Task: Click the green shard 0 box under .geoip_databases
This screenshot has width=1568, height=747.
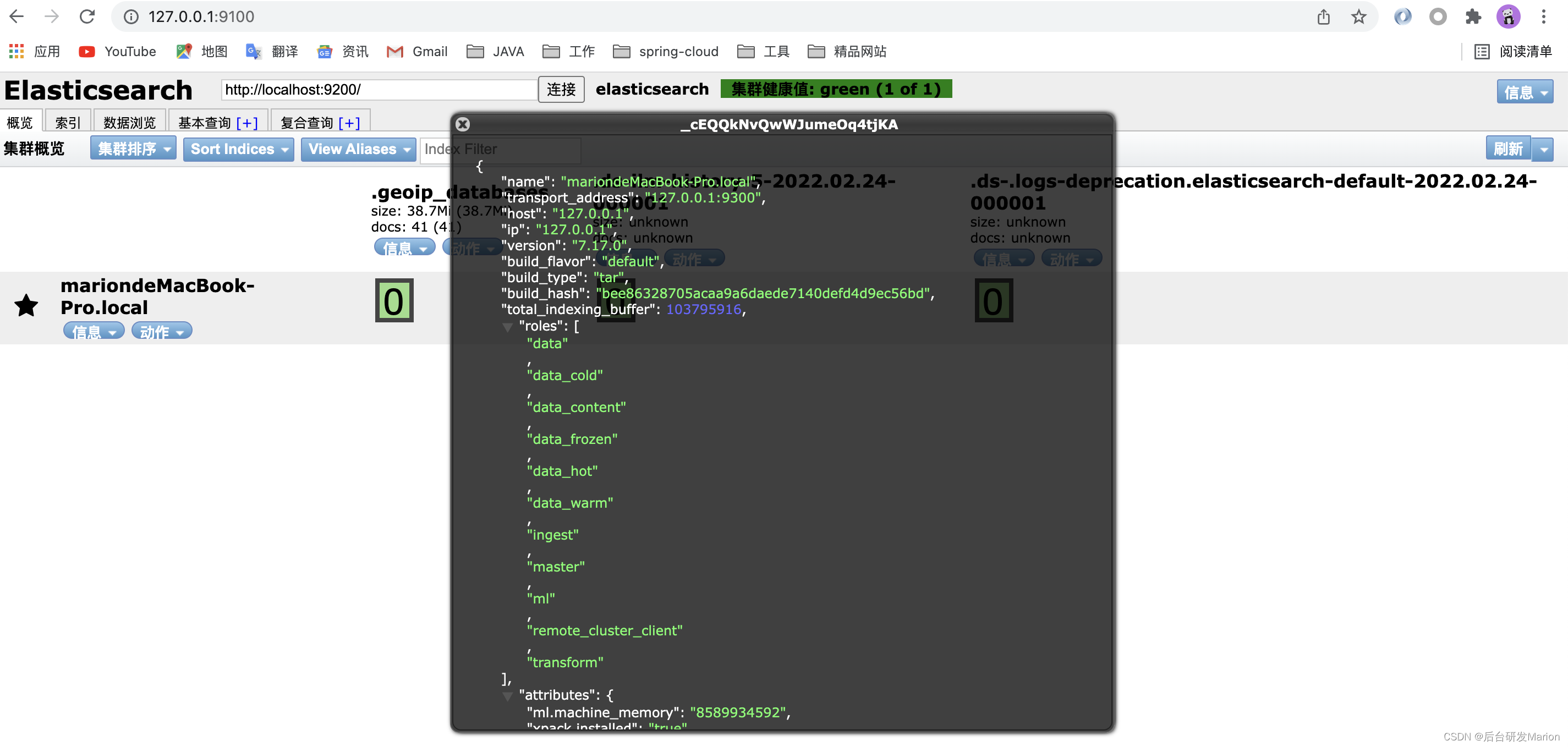Action: [394, 301]
